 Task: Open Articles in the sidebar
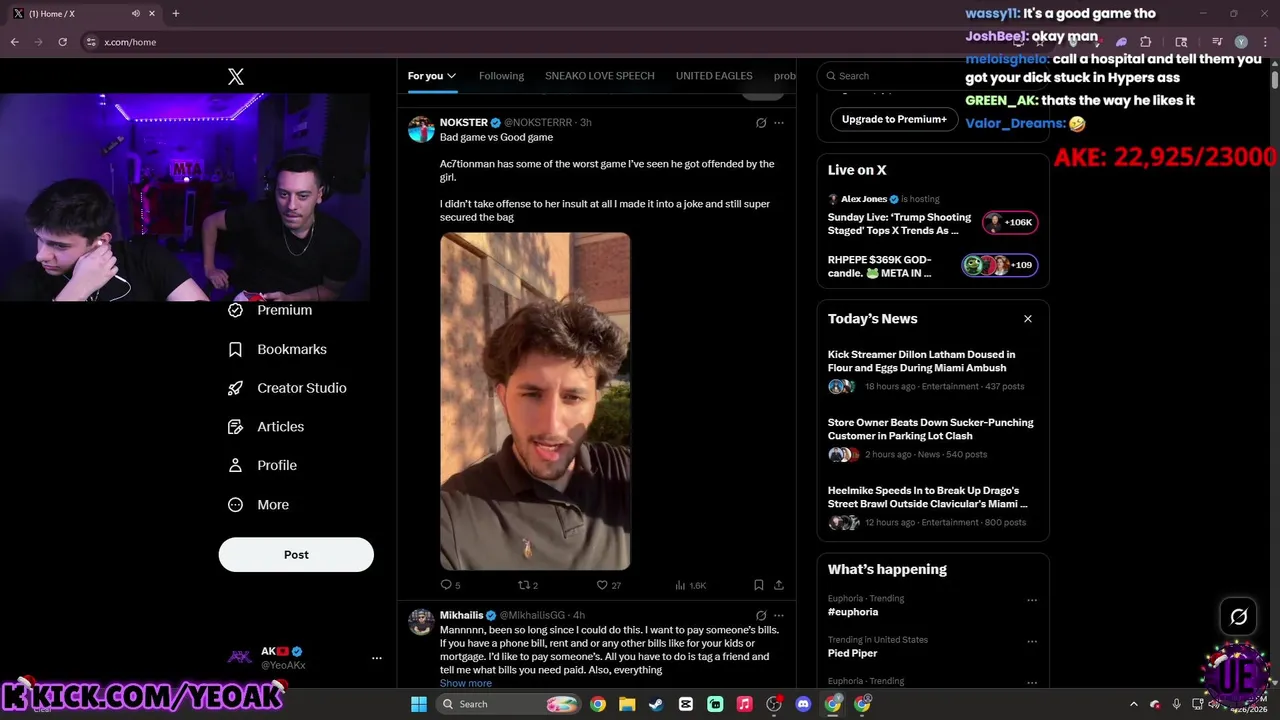pos(266,427)
